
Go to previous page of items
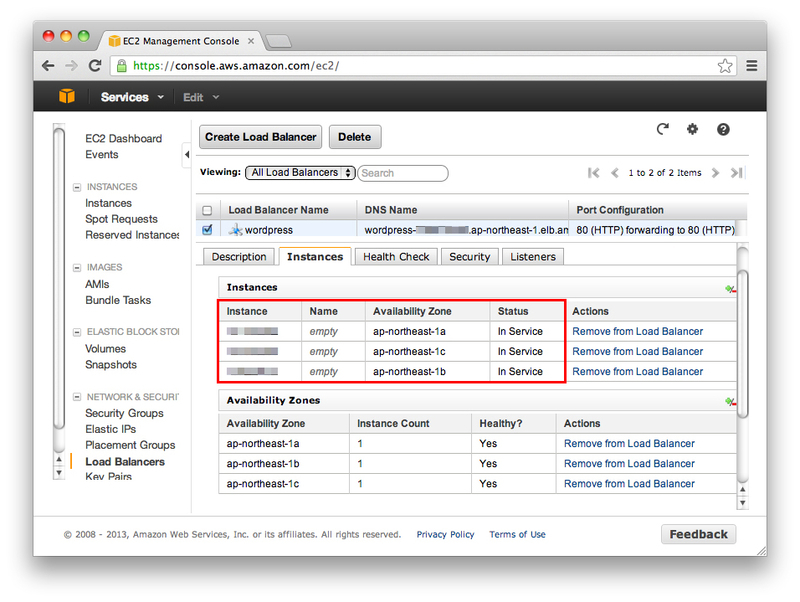point(615,173)
